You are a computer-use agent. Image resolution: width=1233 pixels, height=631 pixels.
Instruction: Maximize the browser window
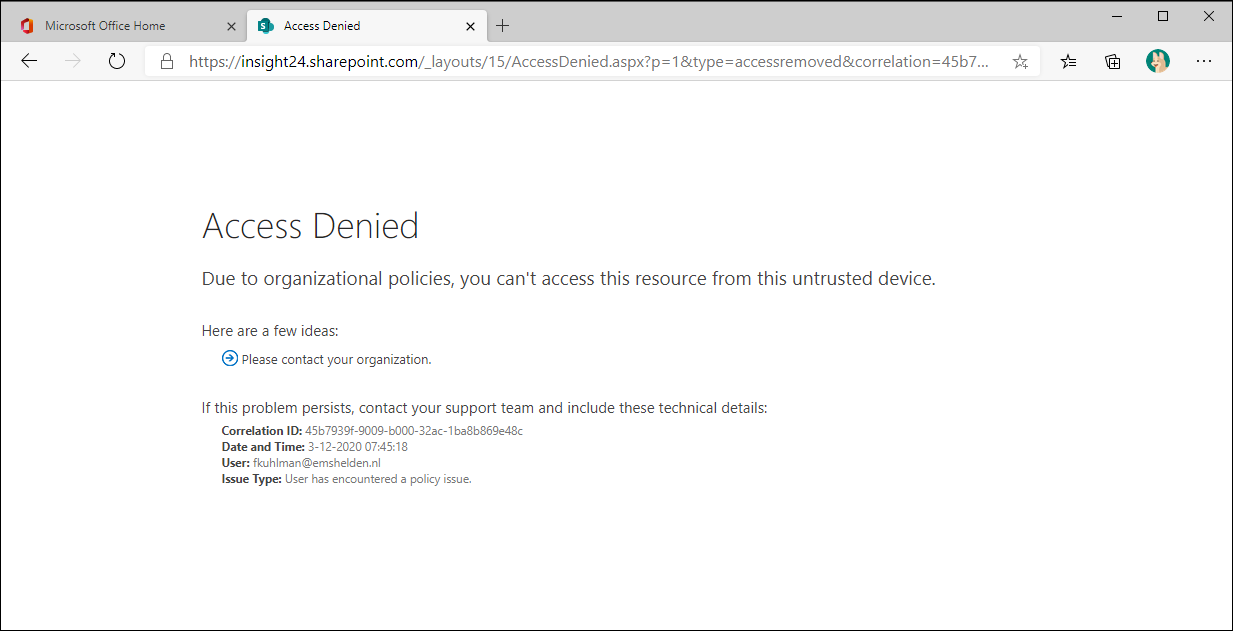click(1163, 16)
